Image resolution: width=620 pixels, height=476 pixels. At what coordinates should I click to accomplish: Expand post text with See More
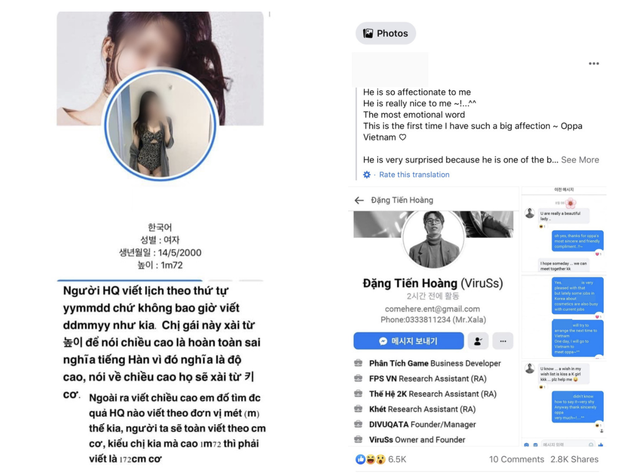point(580,160)
